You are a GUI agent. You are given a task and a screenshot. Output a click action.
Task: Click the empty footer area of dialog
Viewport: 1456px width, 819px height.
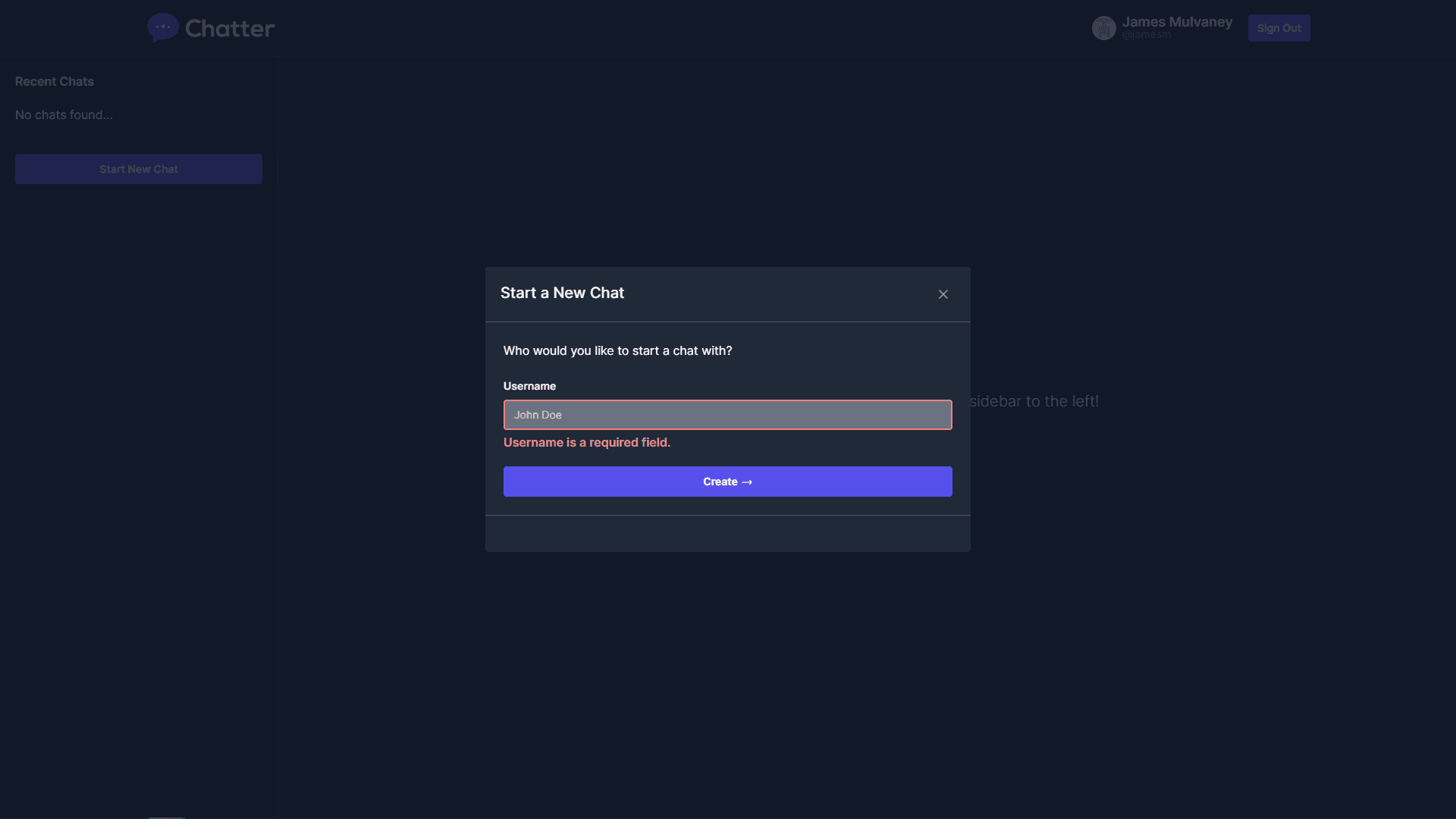(x=727, y=534)
